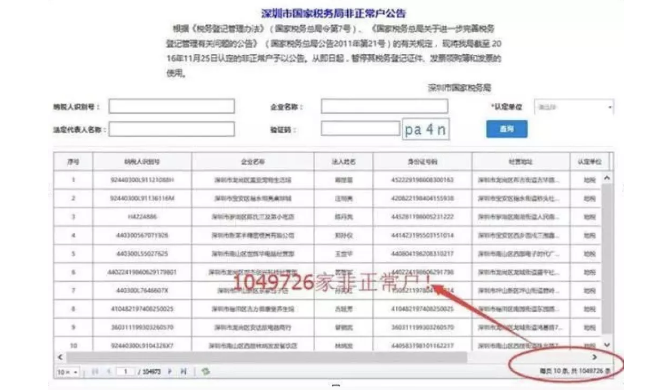The height and width of the screenshot is (390, 646).
Task: Go to previous page of results
Action: 109,371
